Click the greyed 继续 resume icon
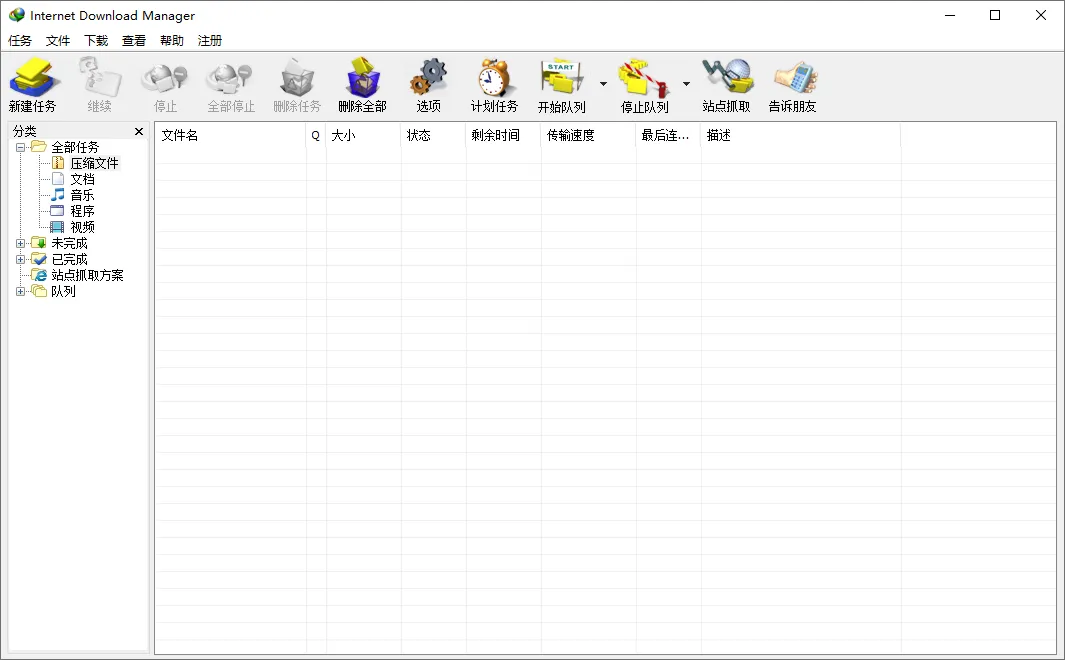 coord(99,77)
